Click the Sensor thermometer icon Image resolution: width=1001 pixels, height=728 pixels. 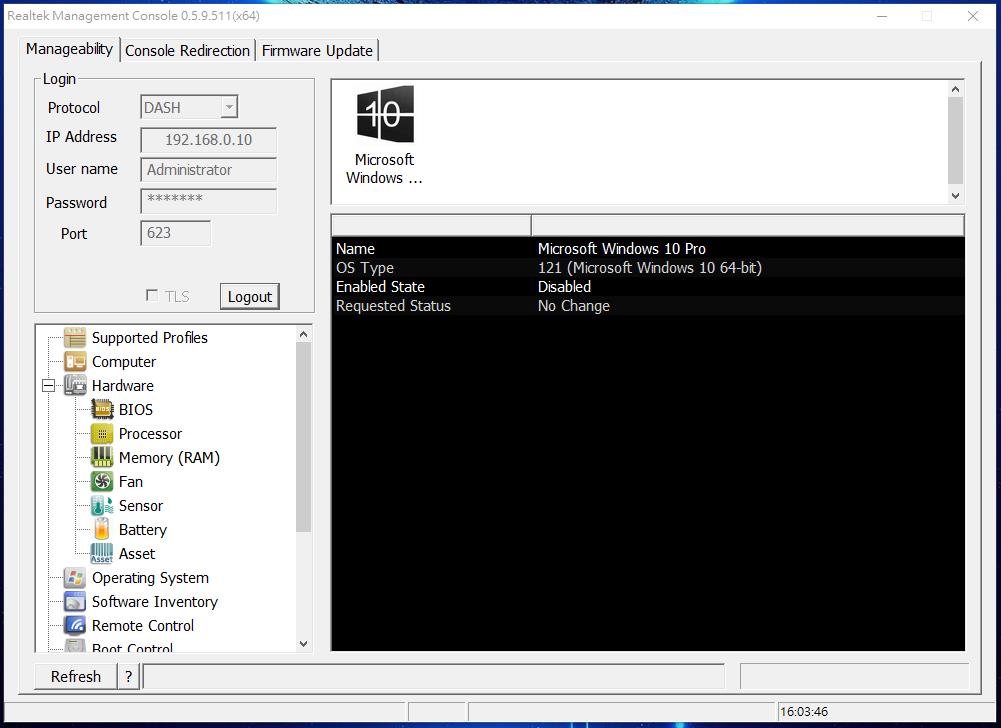102,506
